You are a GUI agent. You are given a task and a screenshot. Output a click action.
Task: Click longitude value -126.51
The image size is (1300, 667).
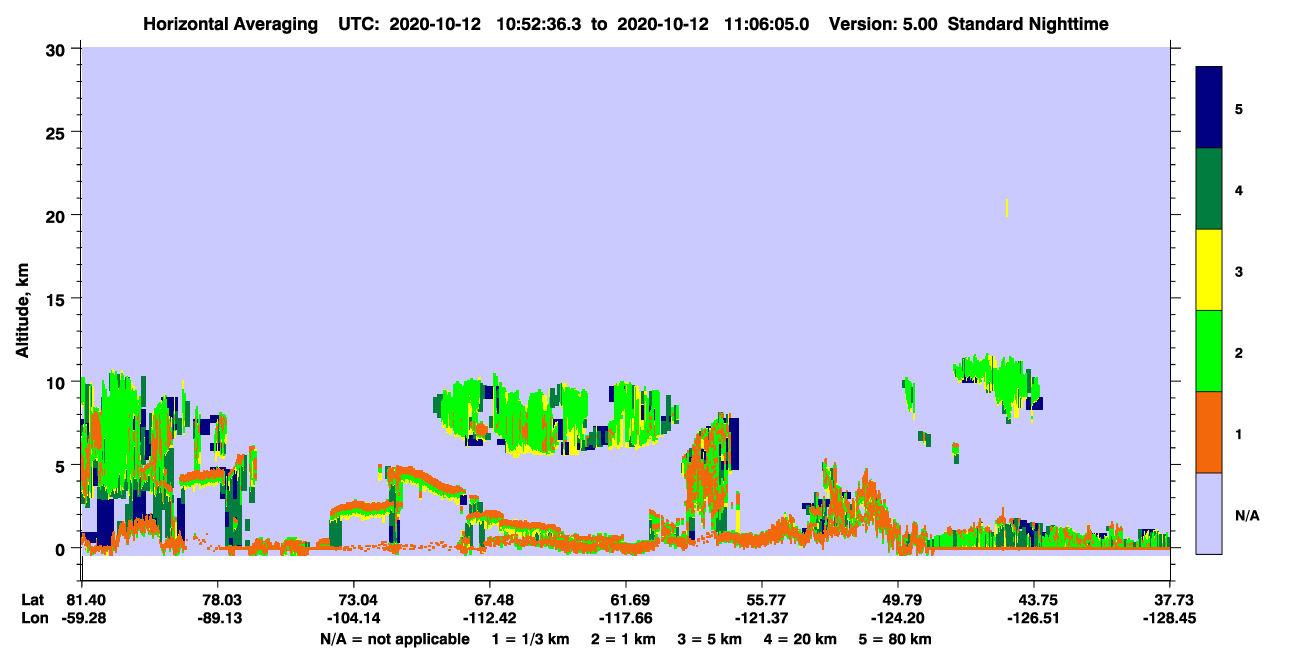click(1034, 618)
